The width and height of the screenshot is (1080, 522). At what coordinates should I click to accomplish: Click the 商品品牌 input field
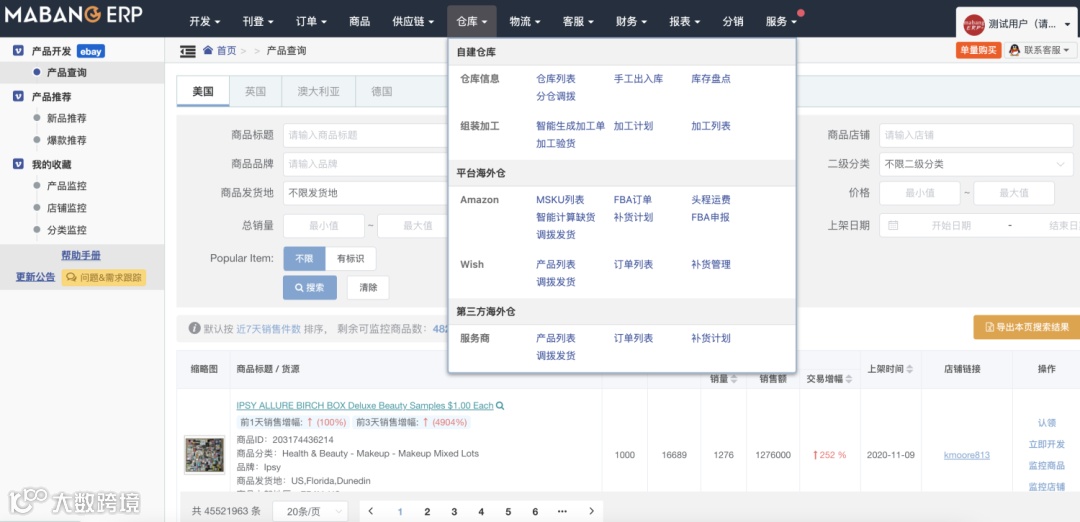(366, 164)
